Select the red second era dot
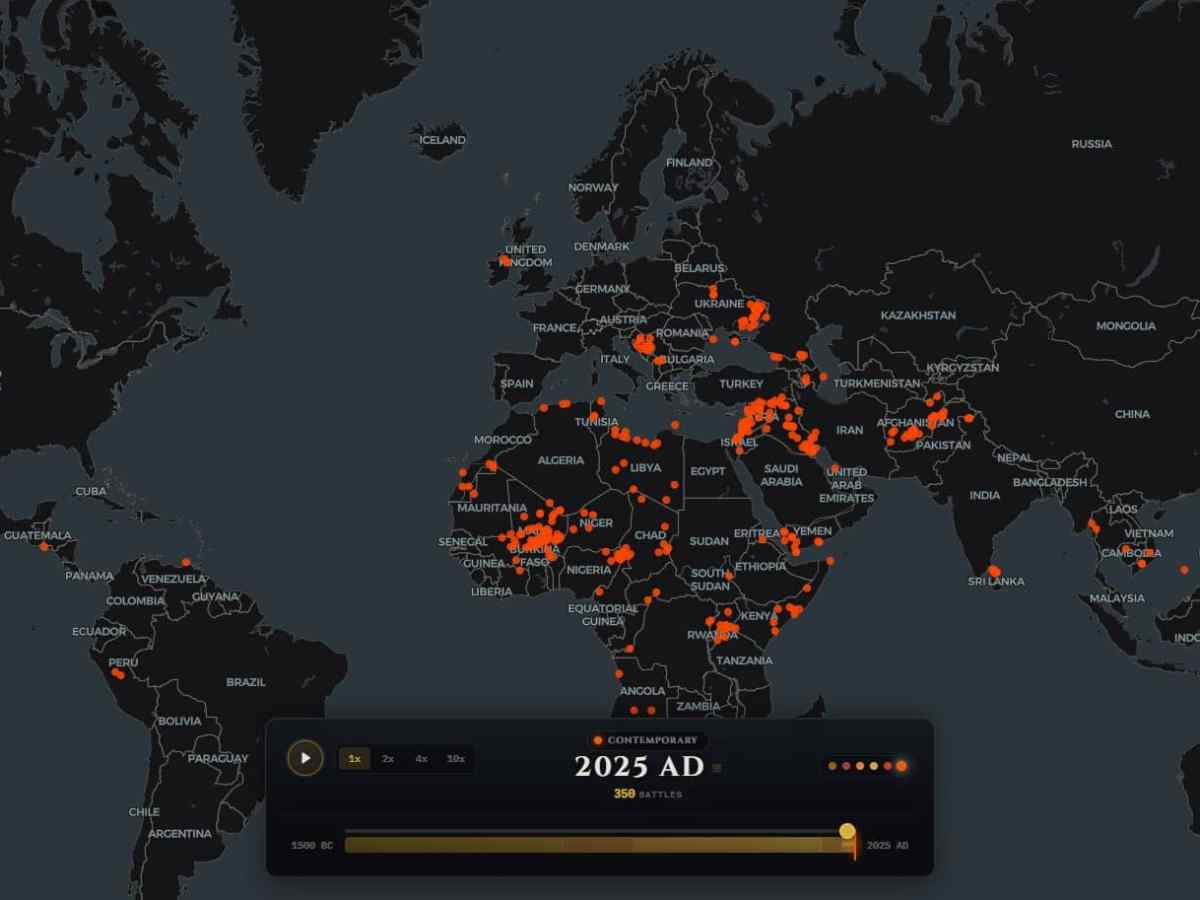 [846, 765]
